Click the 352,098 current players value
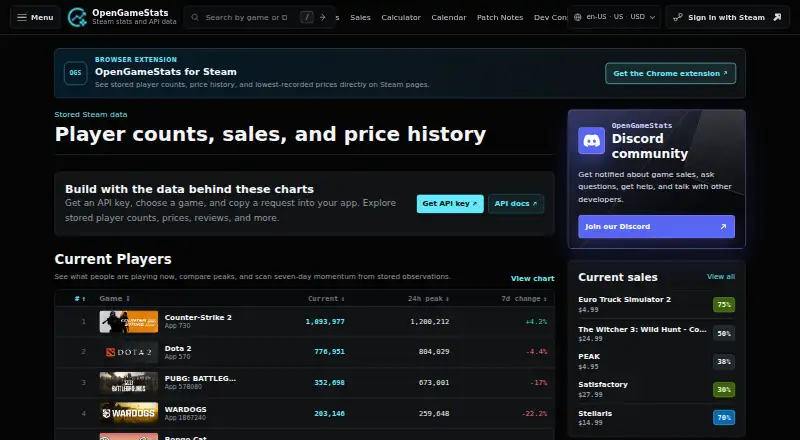800x440 pixels. pos(330,382)
